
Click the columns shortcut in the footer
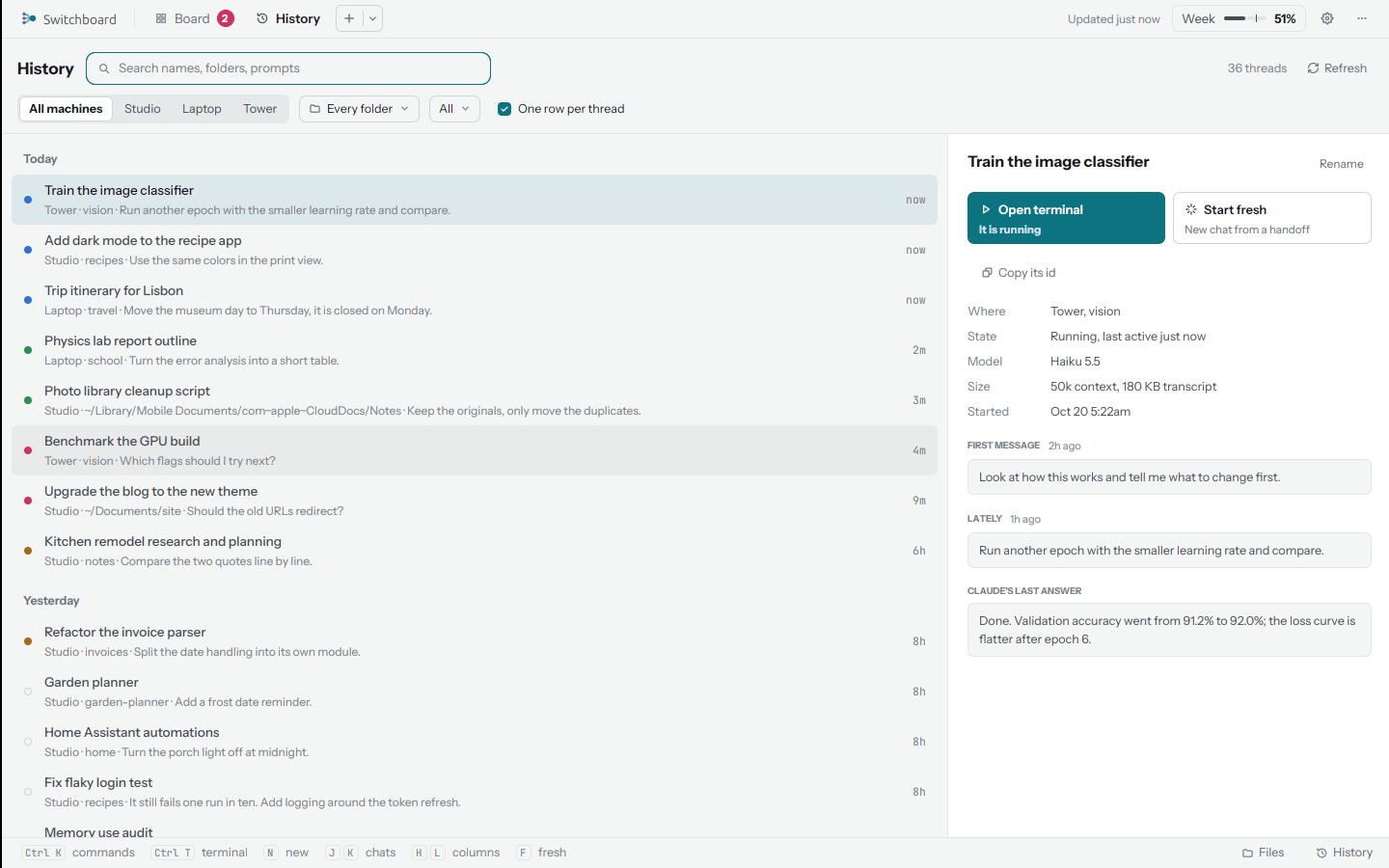[456, 853]
